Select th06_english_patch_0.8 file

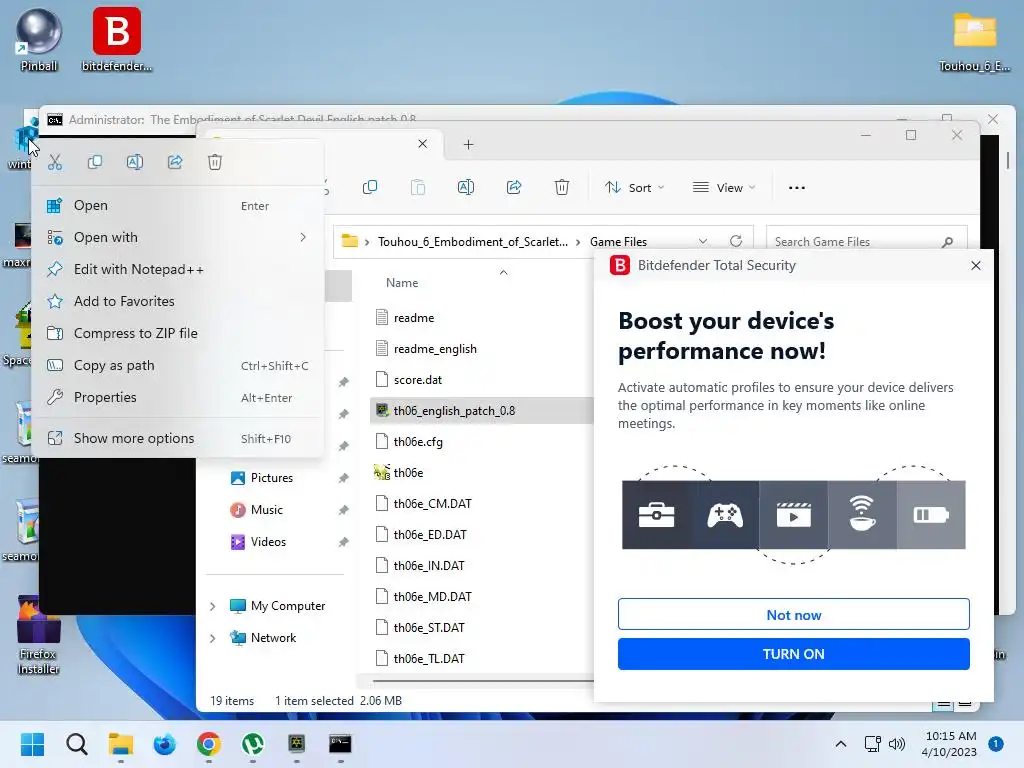pos(481,411)
